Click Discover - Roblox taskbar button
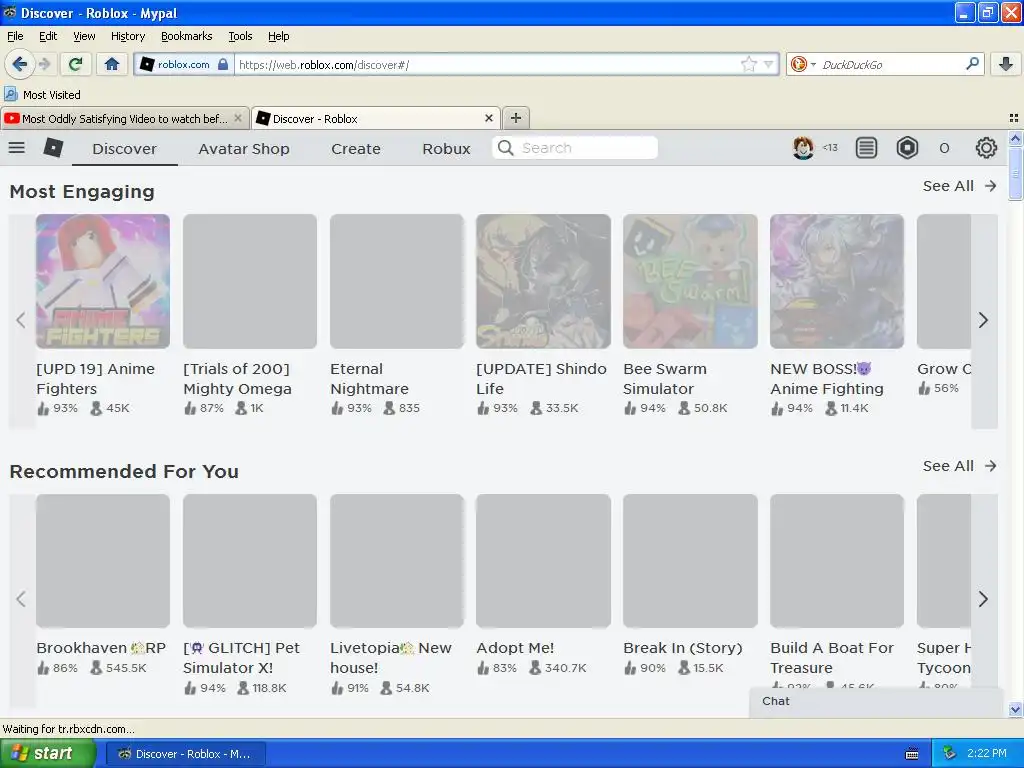 (x=185, y=754)
